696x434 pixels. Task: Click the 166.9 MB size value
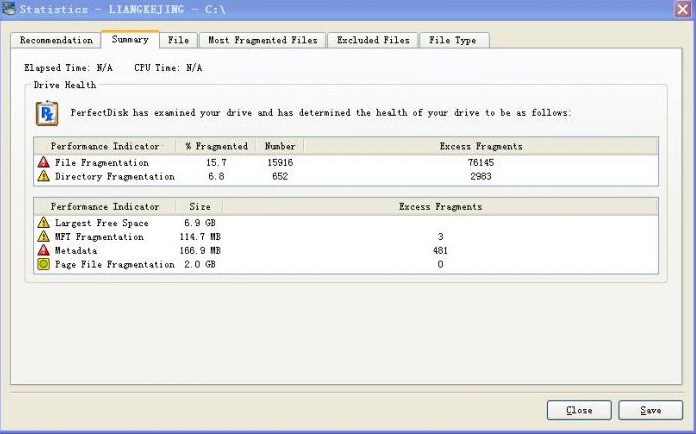[200, 250]
